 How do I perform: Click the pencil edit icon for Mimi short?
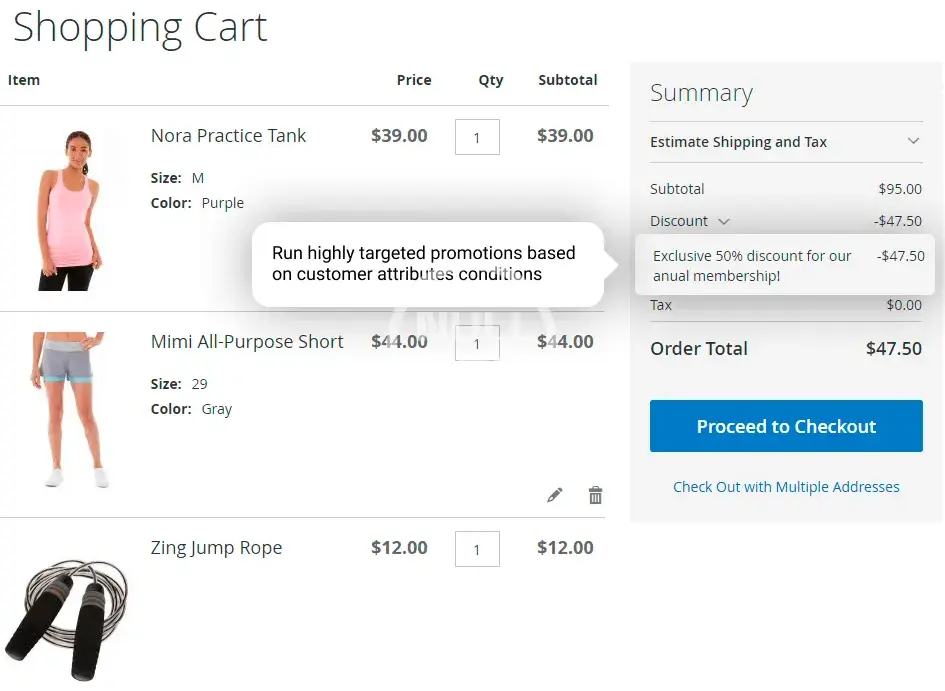point(555,495)
